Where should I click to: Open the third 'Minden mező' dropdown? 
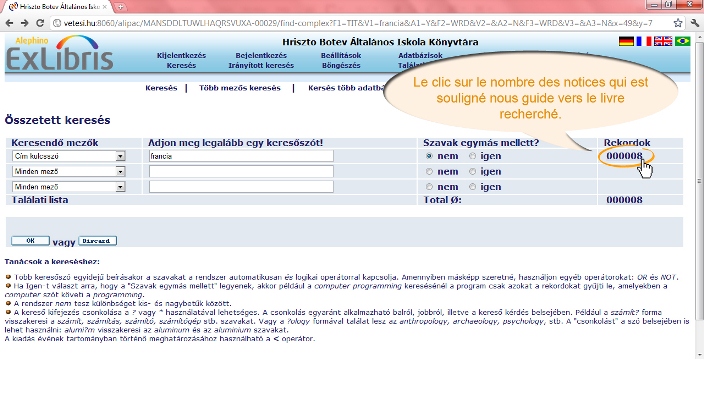point(69,187)
